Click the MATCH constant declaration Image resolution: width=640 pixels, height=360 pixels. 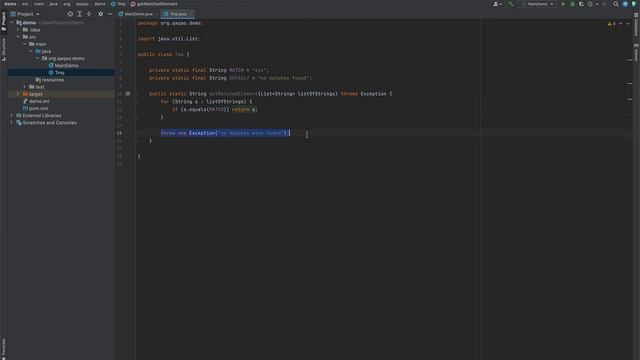[209, 70]
